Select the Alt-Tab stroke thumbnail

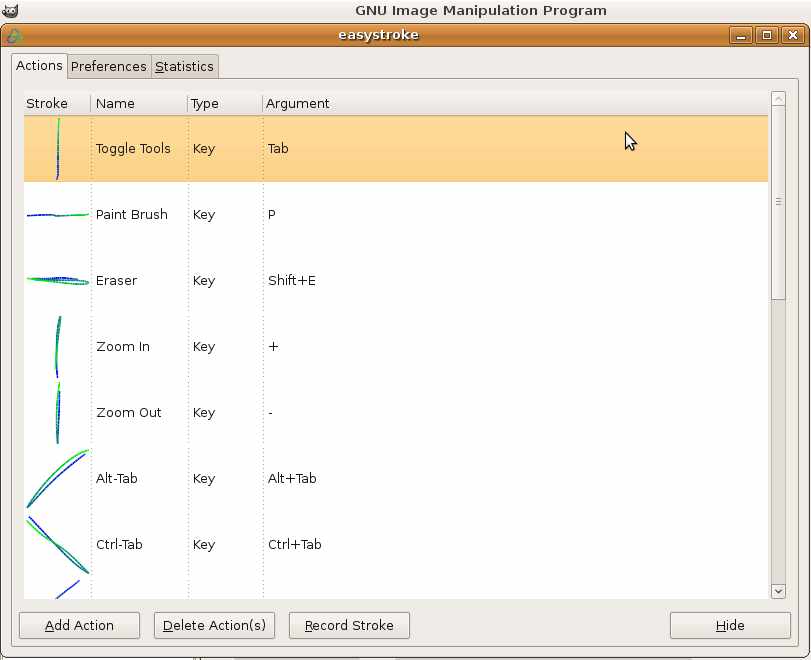point(57,478)
